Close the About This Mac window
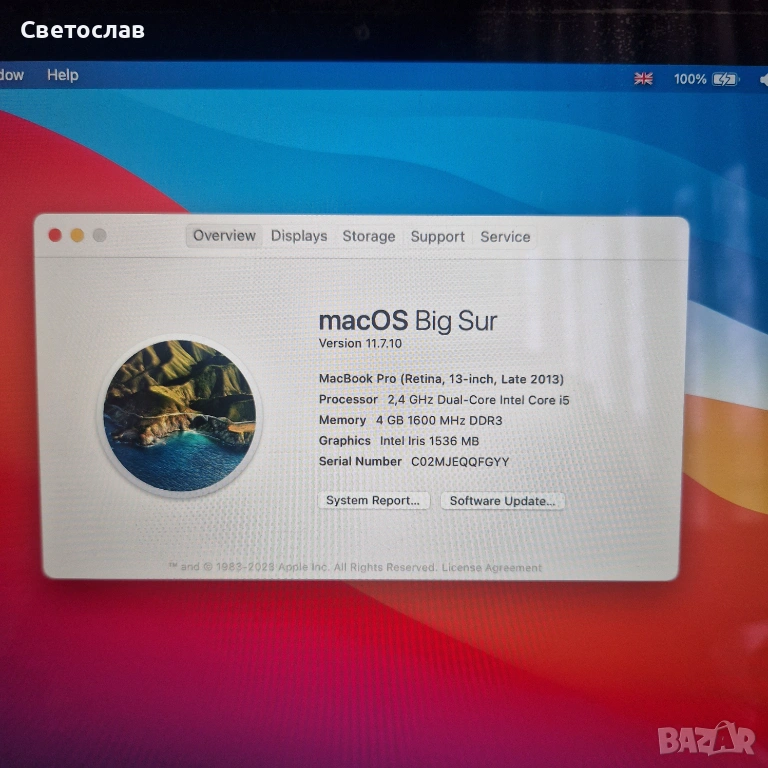Image resolution: width=768 pixels, height=768 pixels. click(x=55, y=236)
